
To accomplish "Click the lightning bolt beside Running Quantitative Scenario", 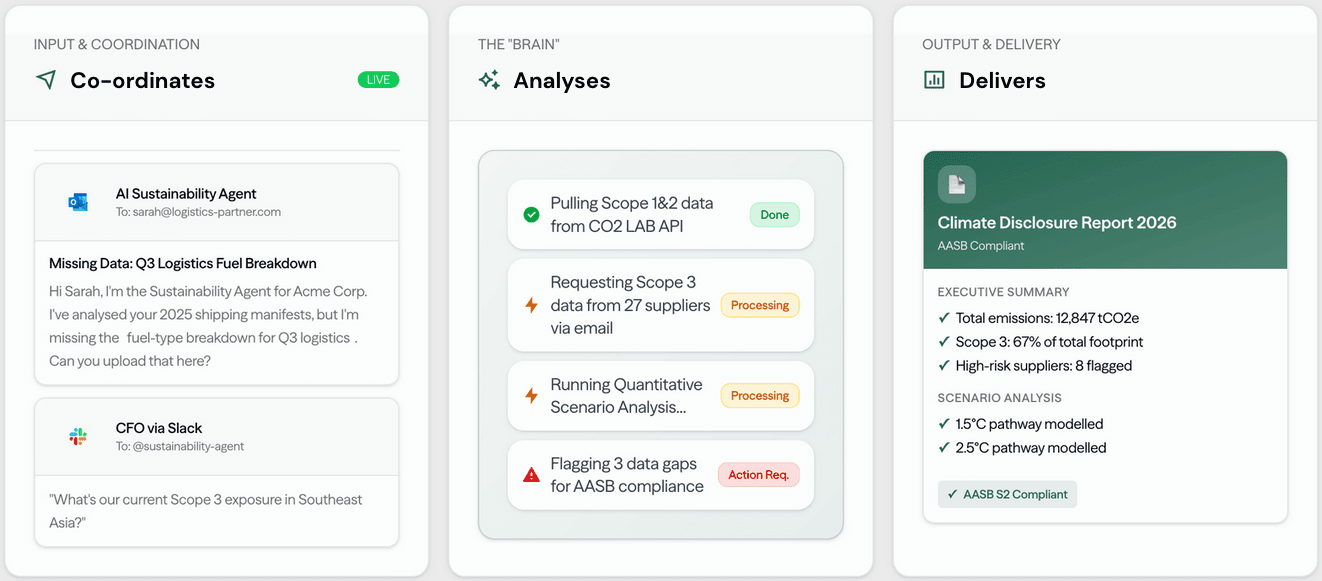I will (531, 396).
